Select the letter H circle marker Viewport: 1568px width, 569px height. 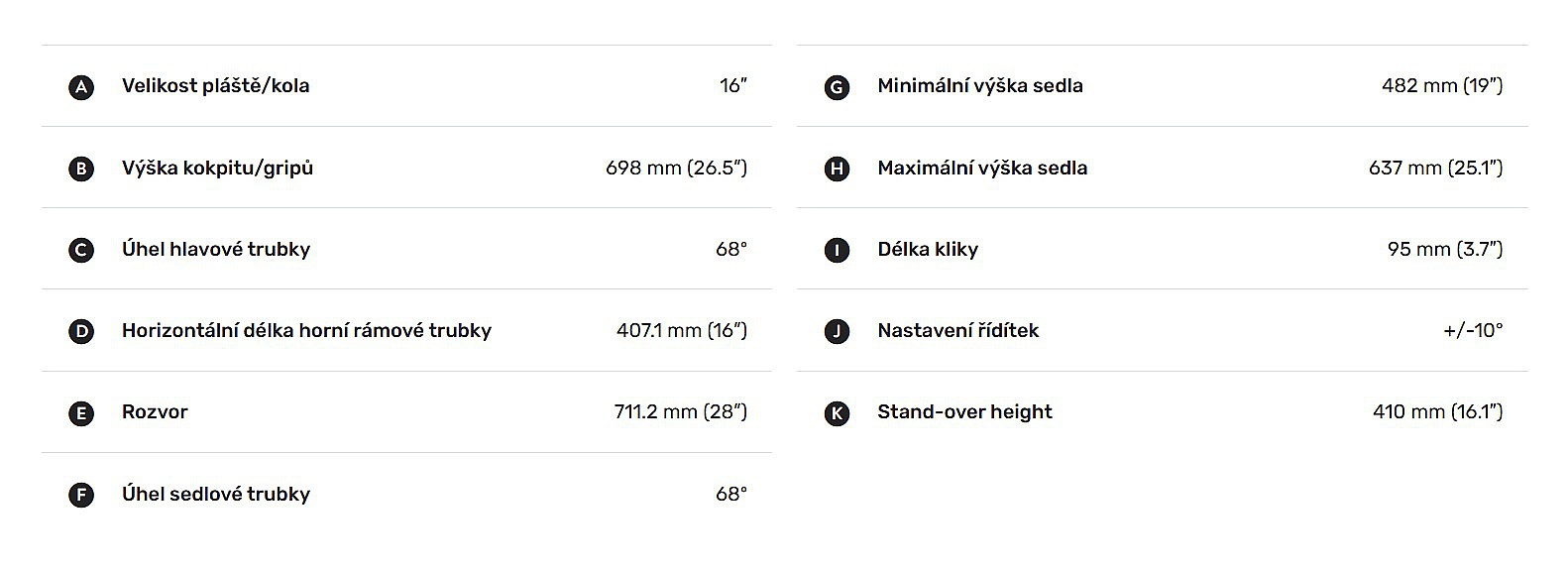tap(837, 169)
